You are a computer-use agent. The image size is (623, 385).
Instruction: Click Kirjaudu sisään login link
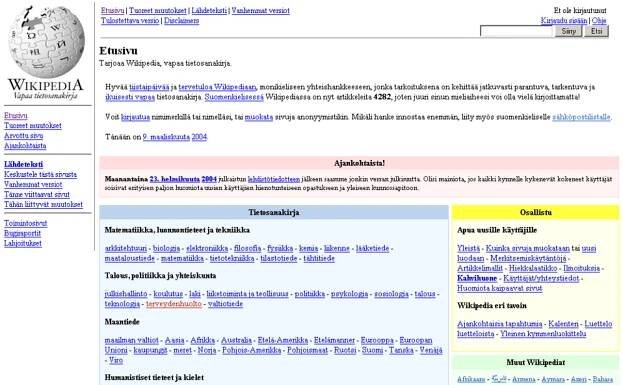[x=564, y=21]
